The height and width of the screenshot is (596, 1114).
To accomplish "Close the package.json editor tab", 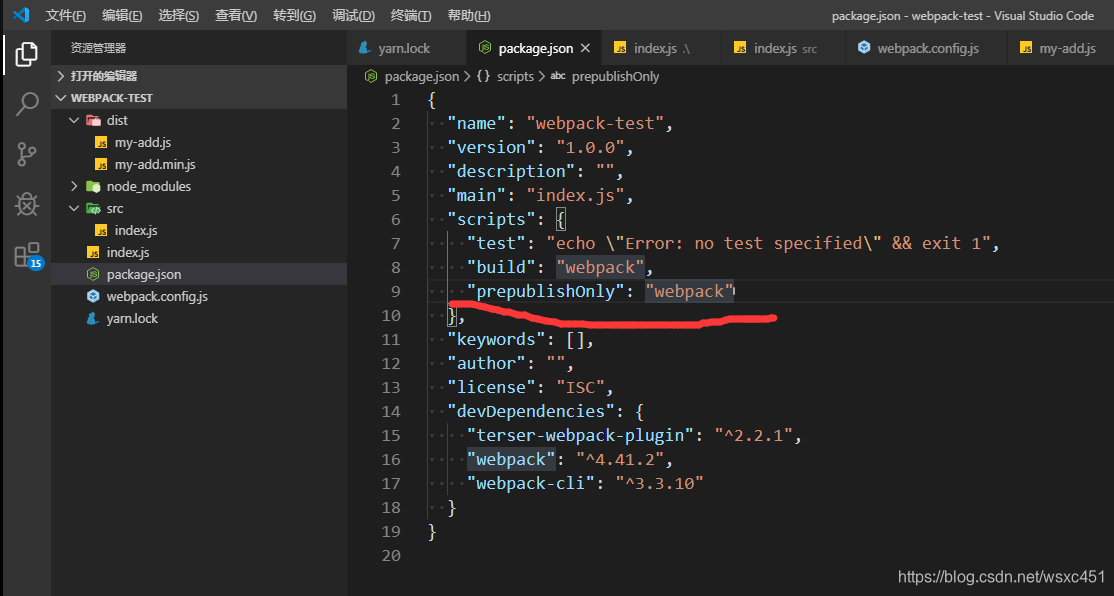I will click(585, 47).
